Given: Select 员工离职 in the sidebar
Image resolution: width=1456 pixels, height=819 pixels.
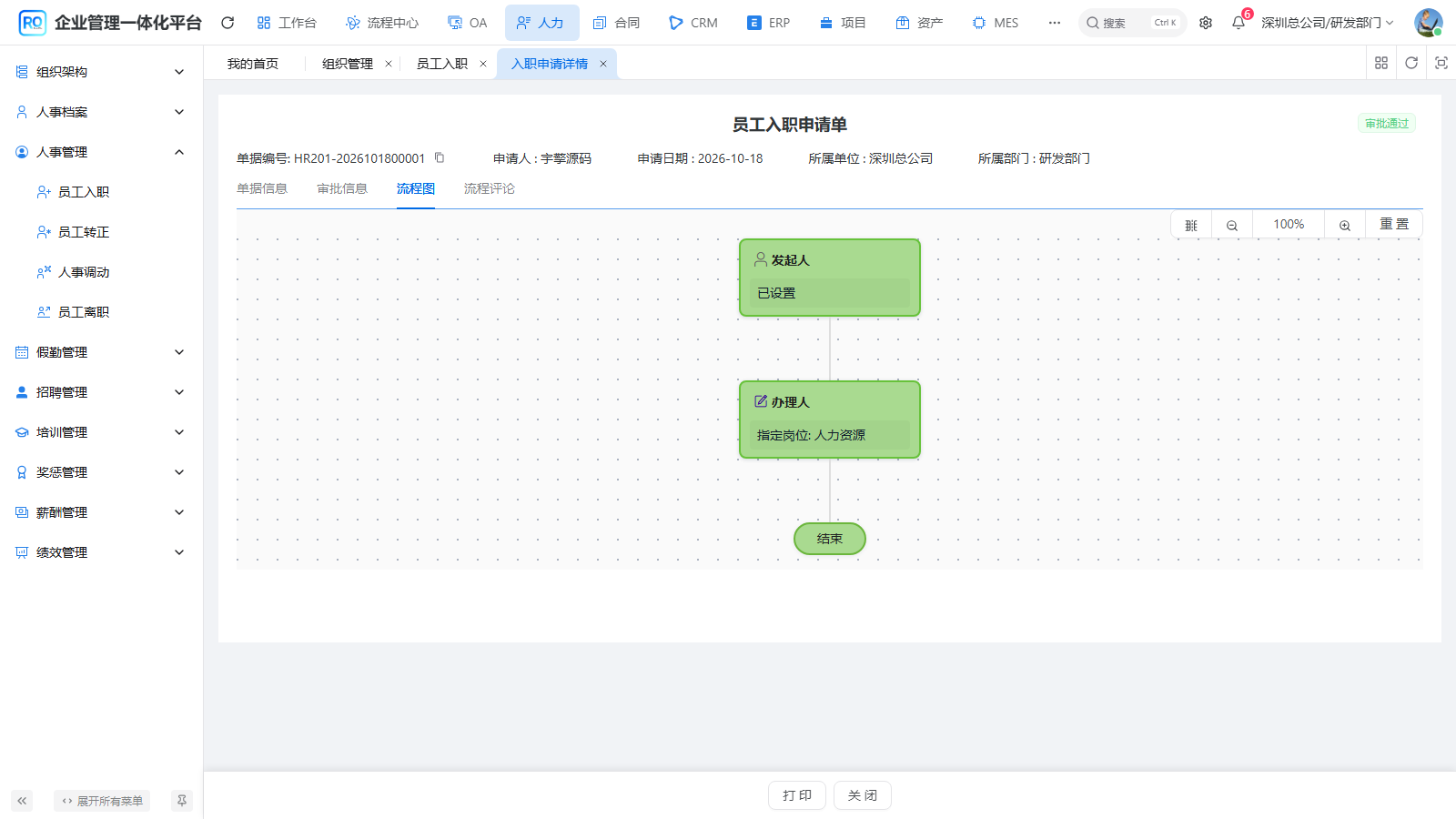Looking at the screenshot, I should (x=101, y=312).
